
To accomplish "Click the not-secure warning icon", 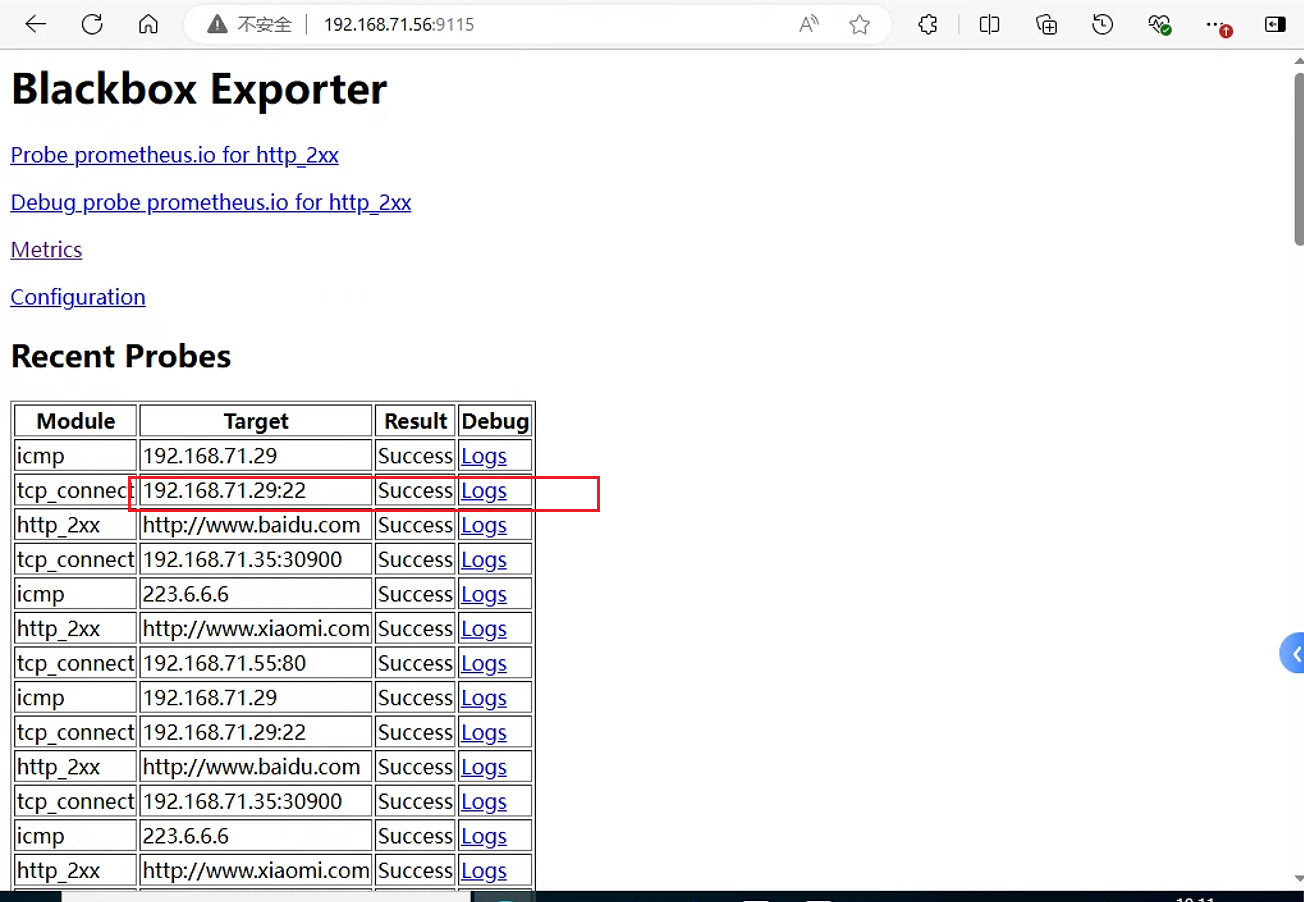I will 217,25.
